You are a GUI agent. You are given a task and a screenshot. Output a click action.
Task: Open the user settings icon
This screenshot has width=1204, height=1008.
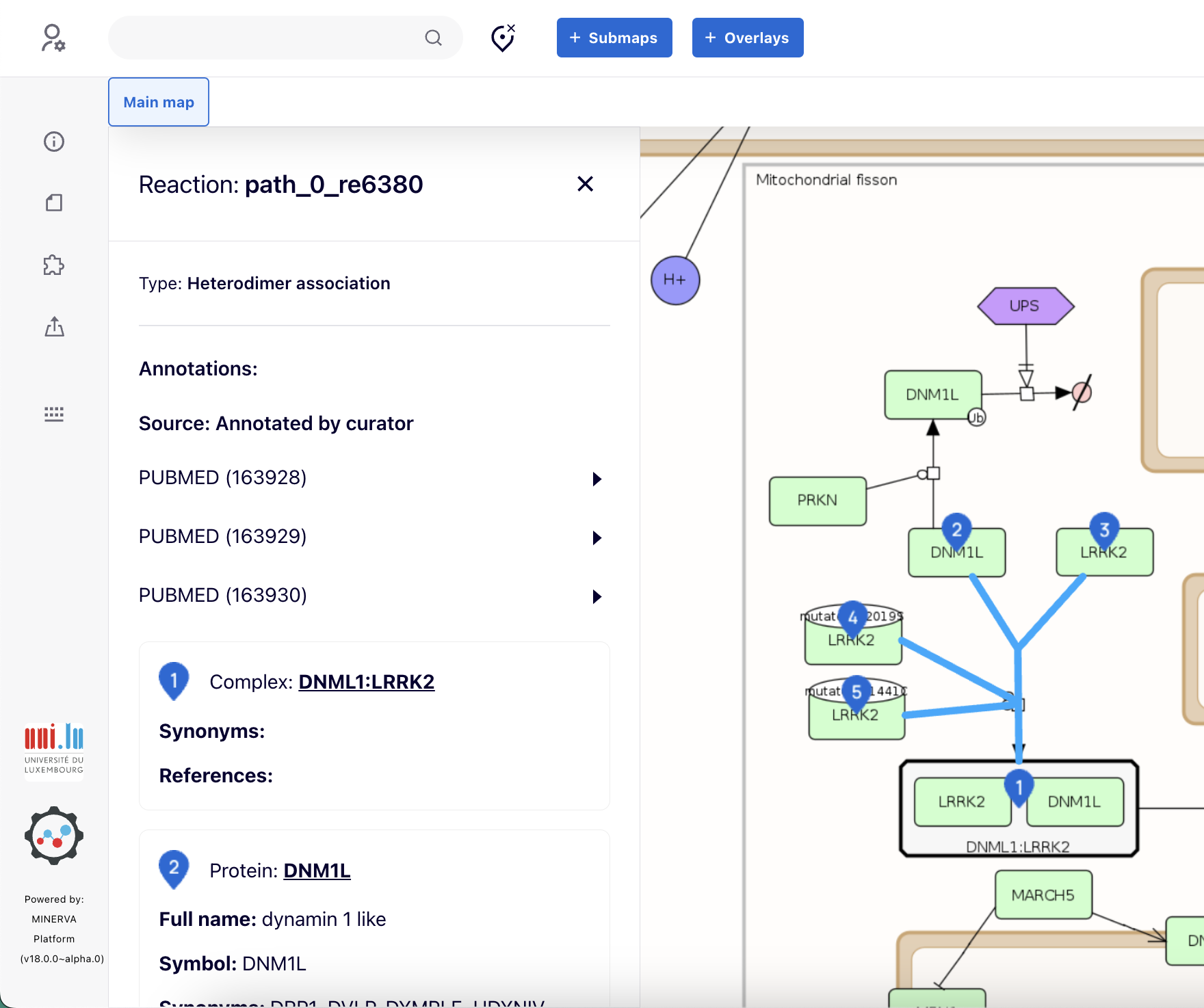53,38
